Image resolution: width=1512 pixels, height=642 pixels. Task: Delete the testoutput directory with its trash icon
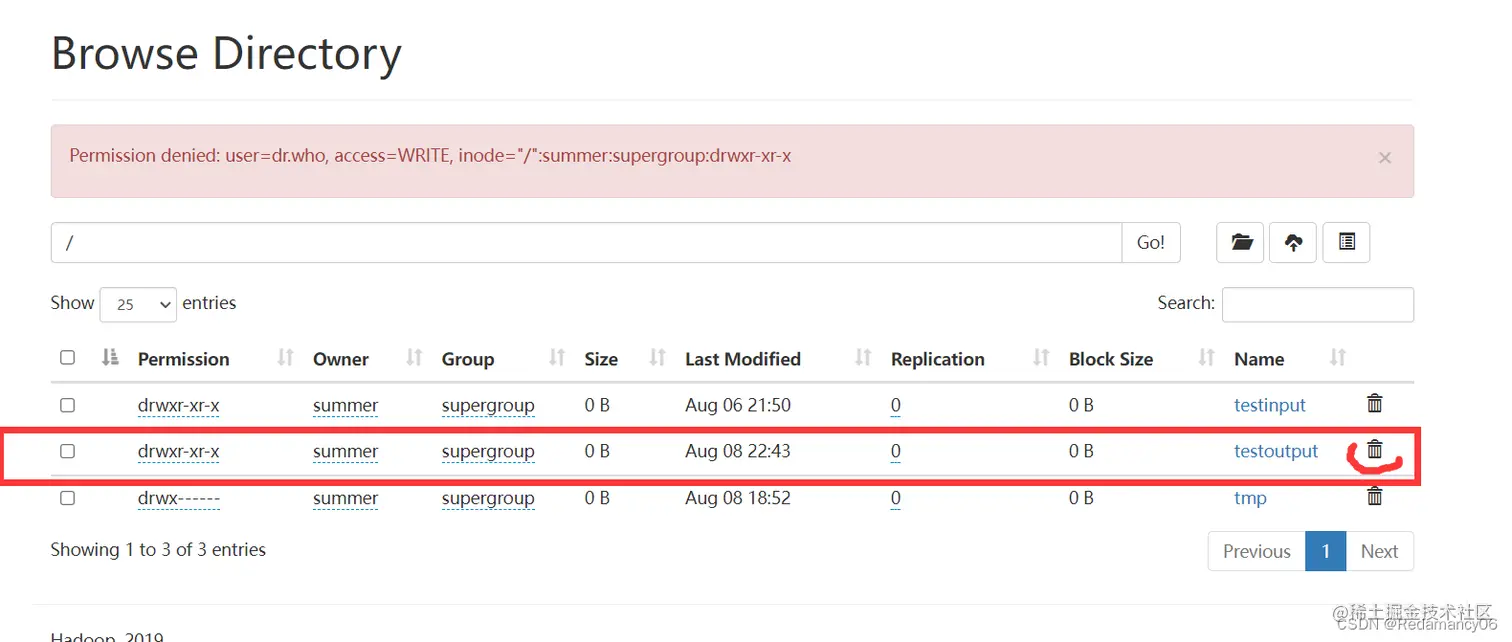[x=1375, y=450]
